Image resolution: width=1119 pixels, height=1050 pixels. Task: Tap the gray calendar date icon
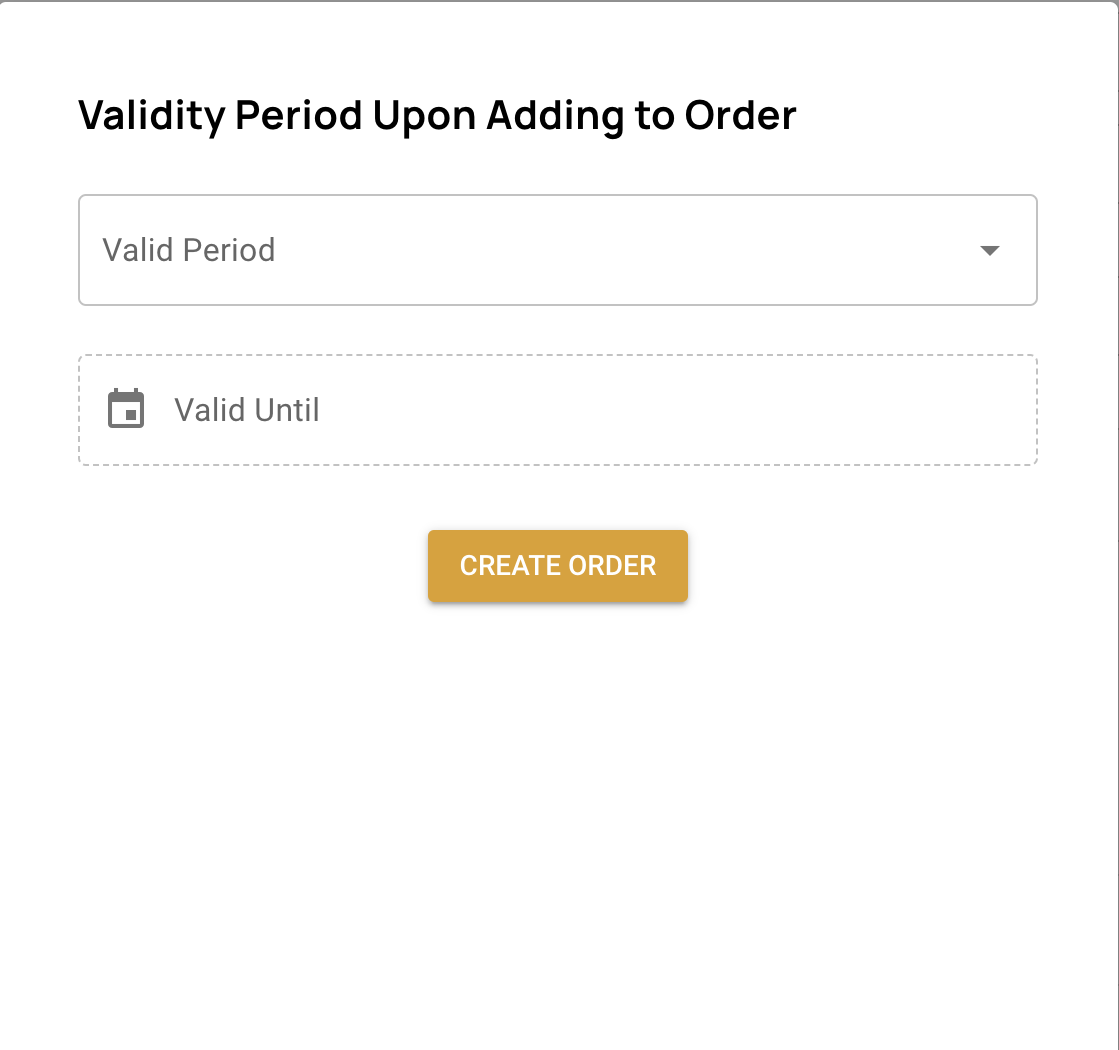tap(126, 409)
